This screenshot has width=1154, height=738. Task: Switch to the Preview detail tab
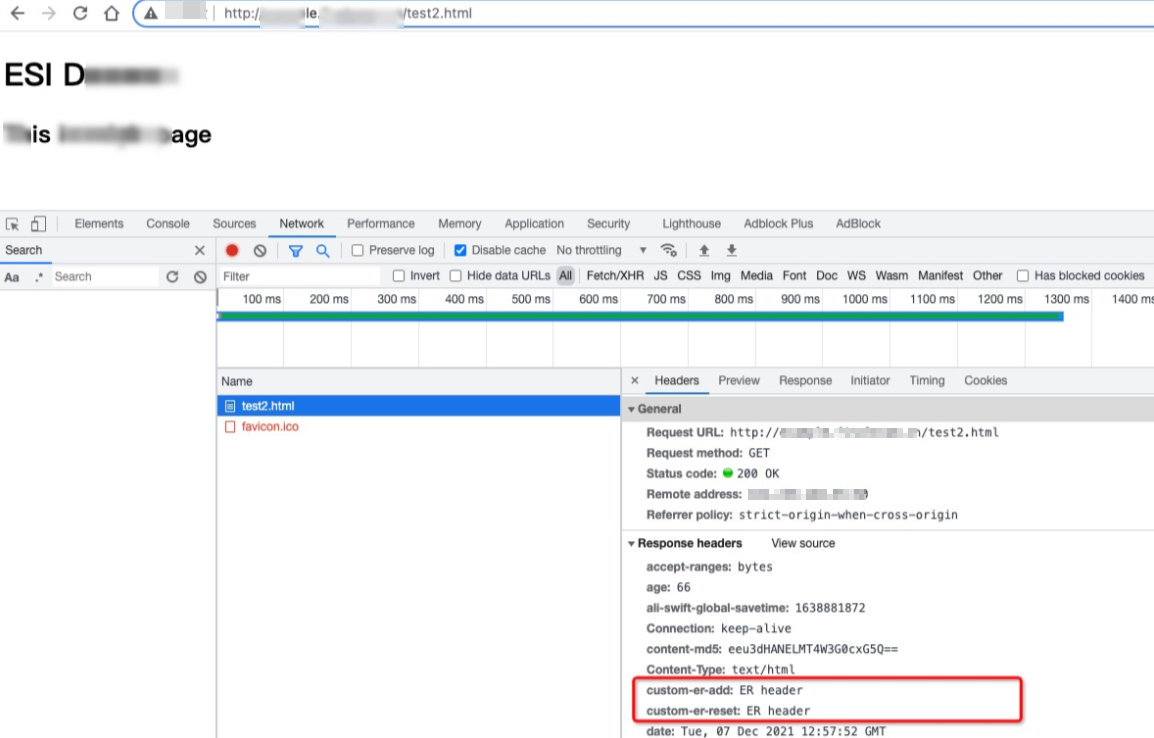pos(738,380)
